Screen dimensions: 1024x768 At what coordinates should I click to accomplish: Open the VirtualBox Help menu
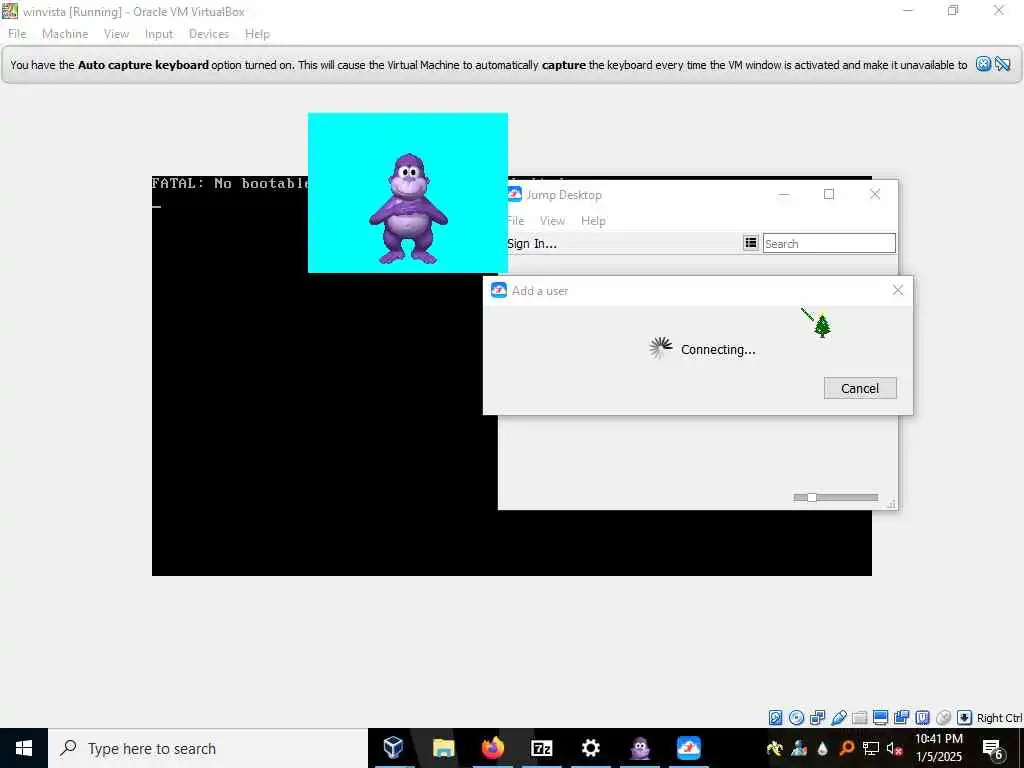(257, 34)
